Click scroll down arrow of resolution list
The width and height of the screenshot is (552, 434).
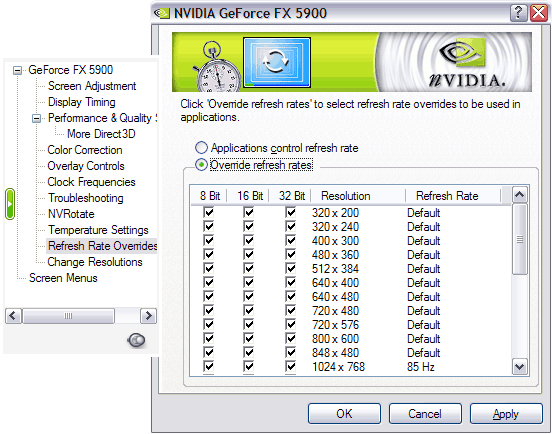coord(520,367)
